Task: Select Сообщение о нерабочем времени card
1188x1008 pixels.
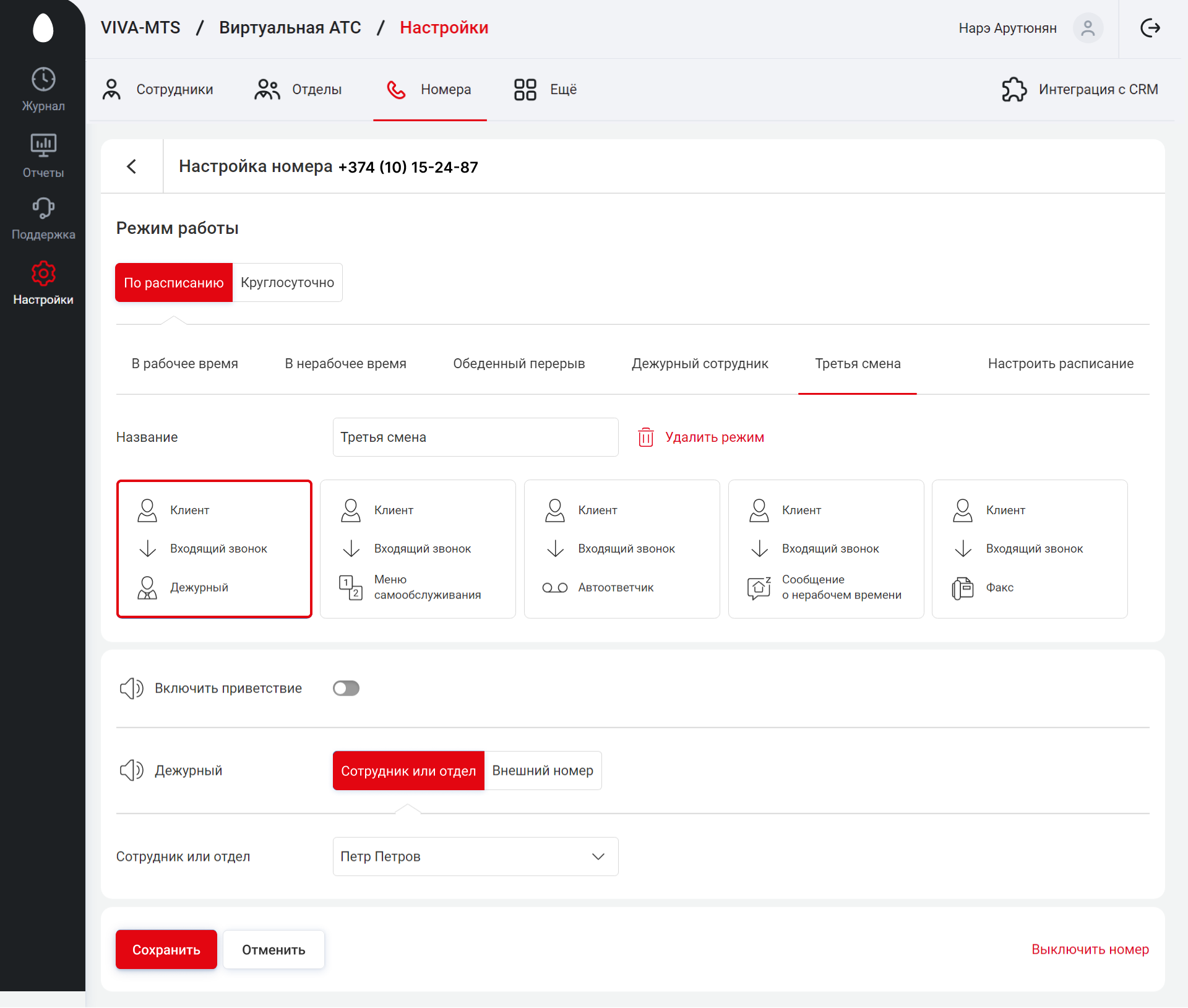Action: (x=826, y=549)
